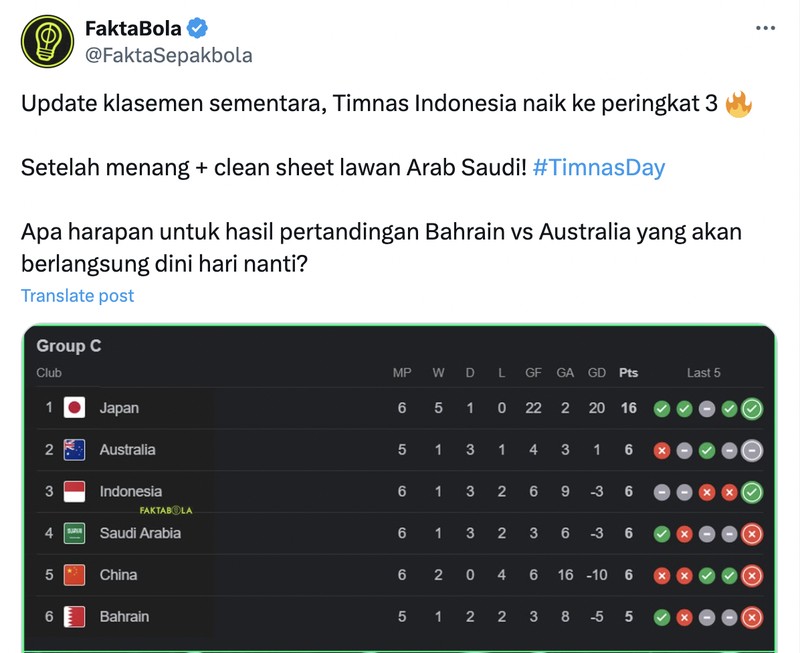Image resolution: width=800 pixels, height=653 pixels.
Task: Open the Group C standings image
Action: point(400,490)
